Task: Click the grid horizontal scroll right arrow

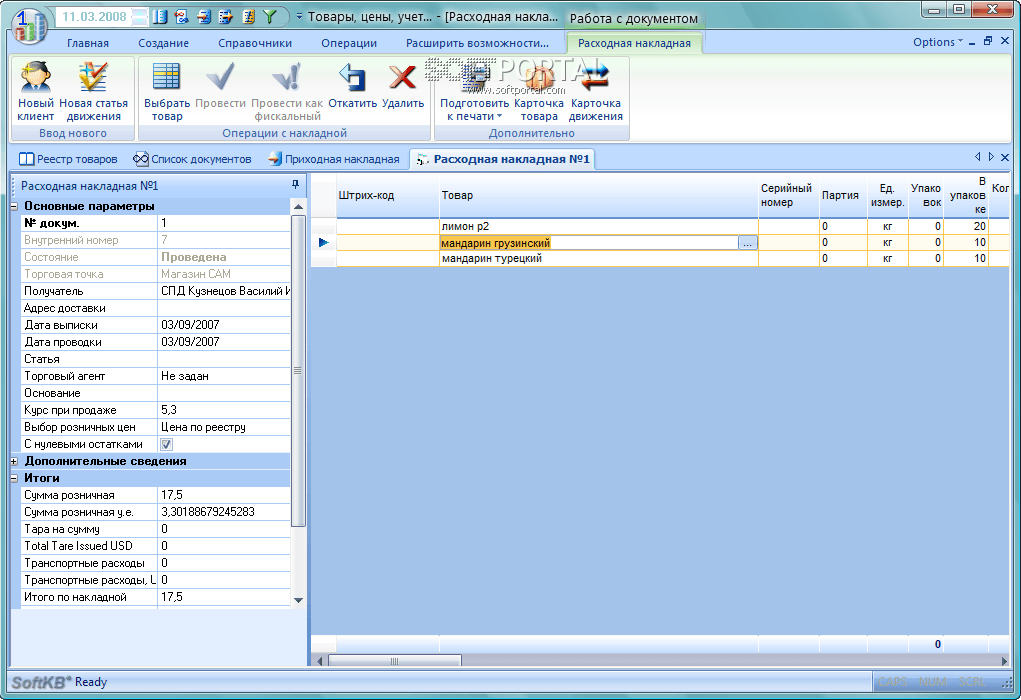Action: pos(1003,661)
